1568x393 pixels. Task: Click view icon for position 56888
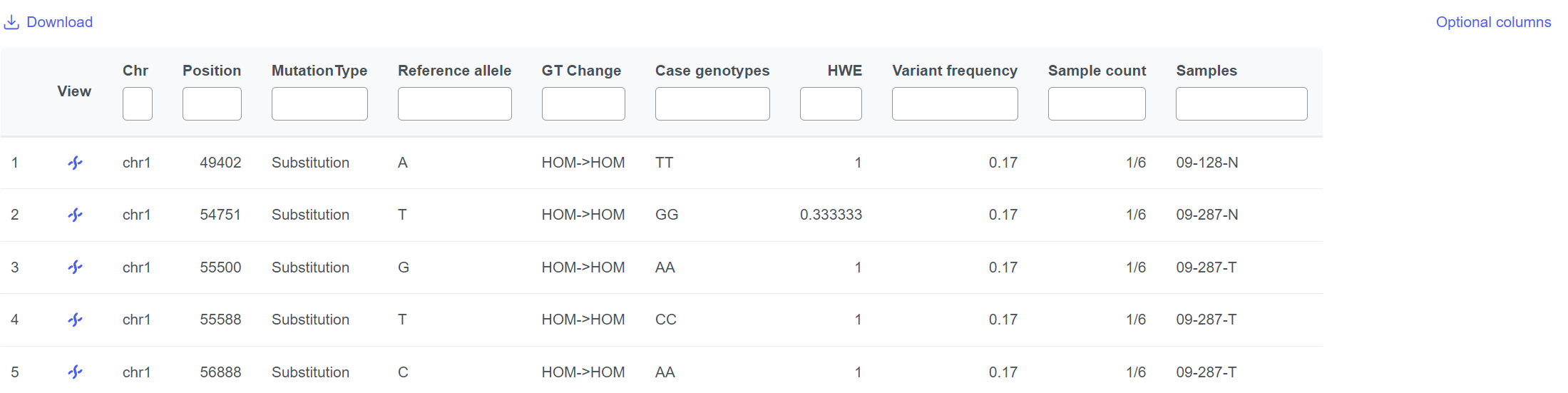pyautogui.click(x=75, y=372)
